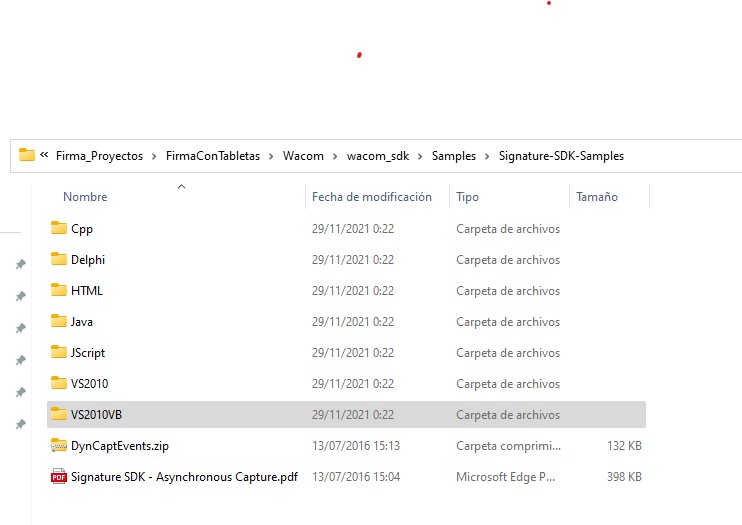The height and width of the screenshot is (525, 742).
Task: Navigate to wacom_sdk breadcrumb folder
Action: (x=378, y=156)
